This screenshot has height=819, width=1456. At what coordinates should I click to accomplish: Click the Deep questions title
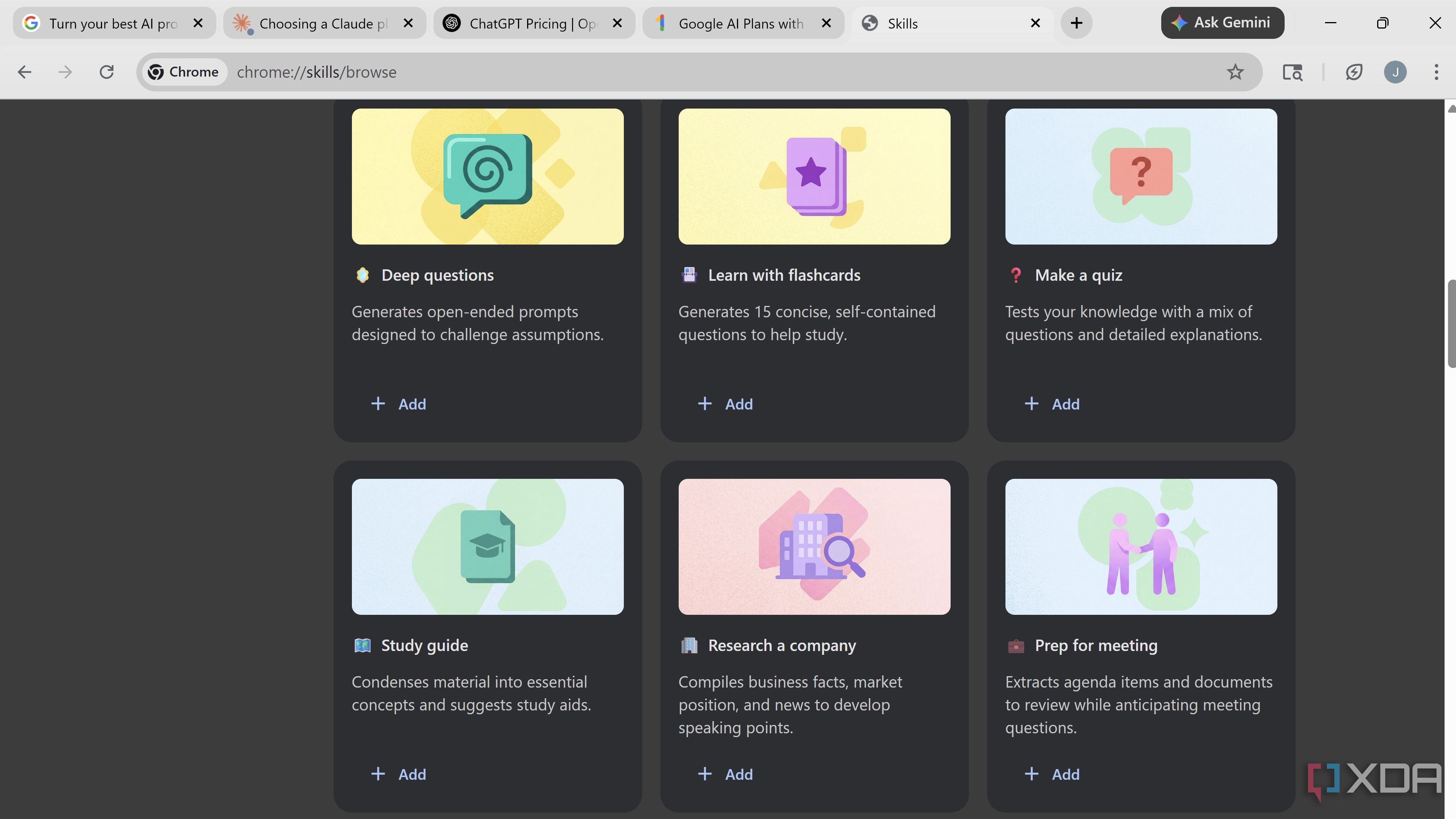pyautogui.click(x=438, y=275)
